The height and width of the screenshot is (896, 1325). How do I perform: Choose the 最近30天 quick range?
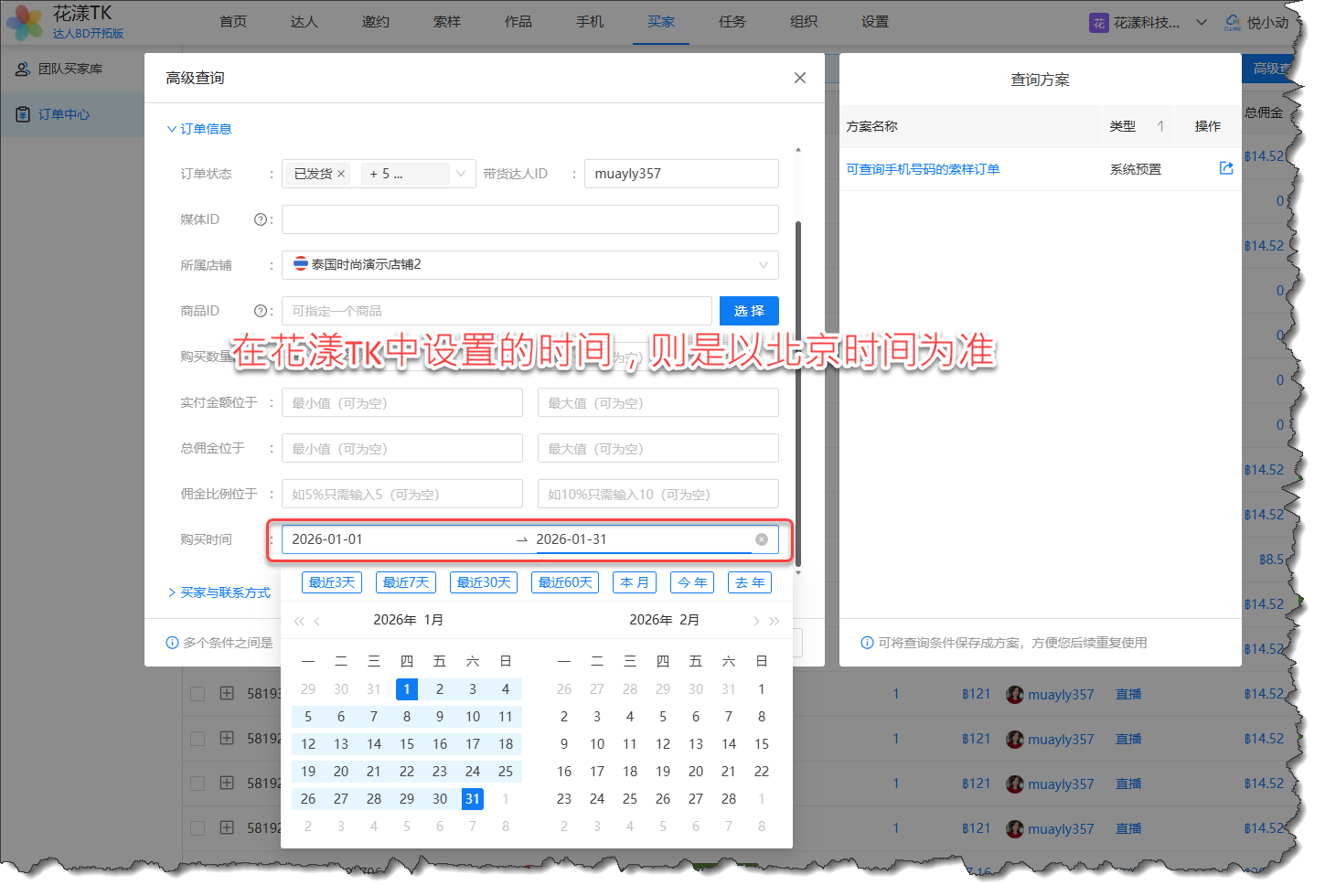[x=484, y=582]
